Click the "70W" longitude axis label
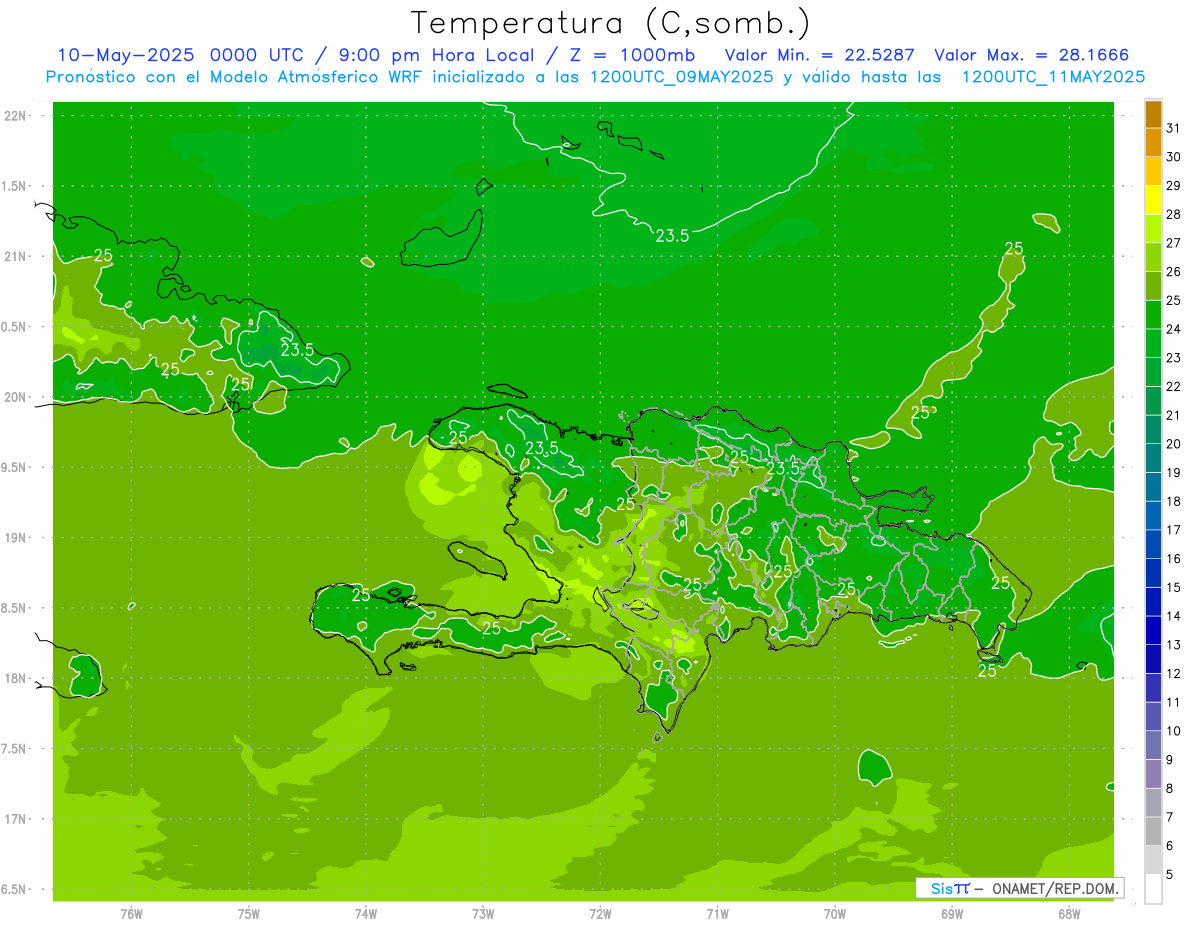Viewport: 1200px width, 927px height. tap(835, 914)
